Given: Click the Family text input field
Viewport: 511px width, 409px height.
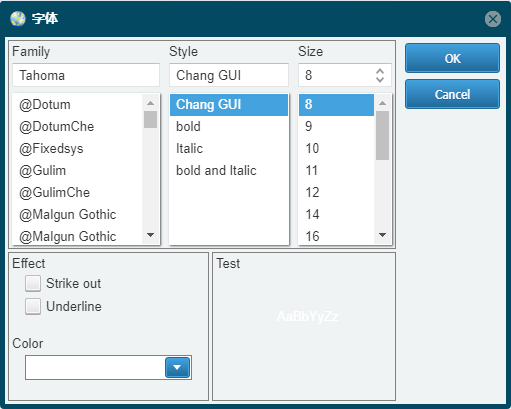Looking at the screenshot, I should coord(86,75).
